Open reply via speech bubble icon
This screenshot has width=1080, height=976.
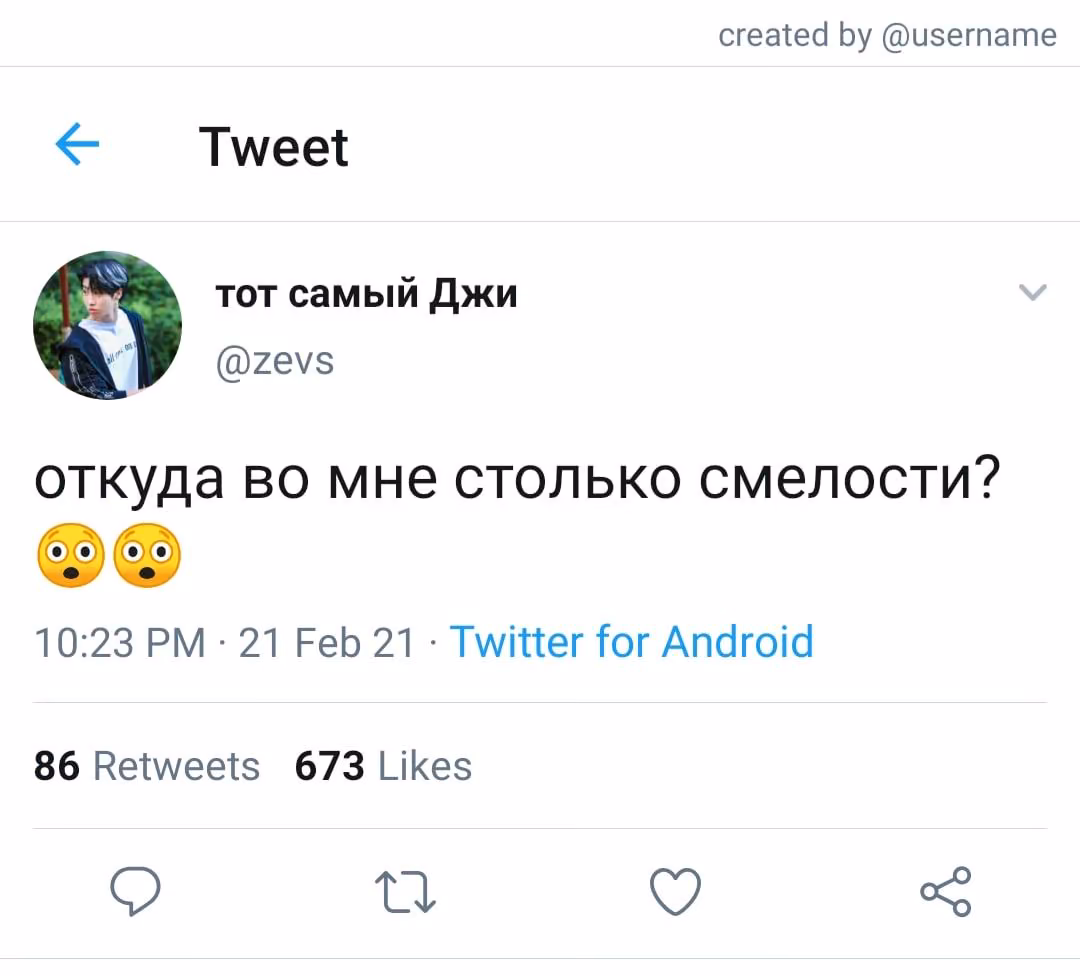[136, 891]
